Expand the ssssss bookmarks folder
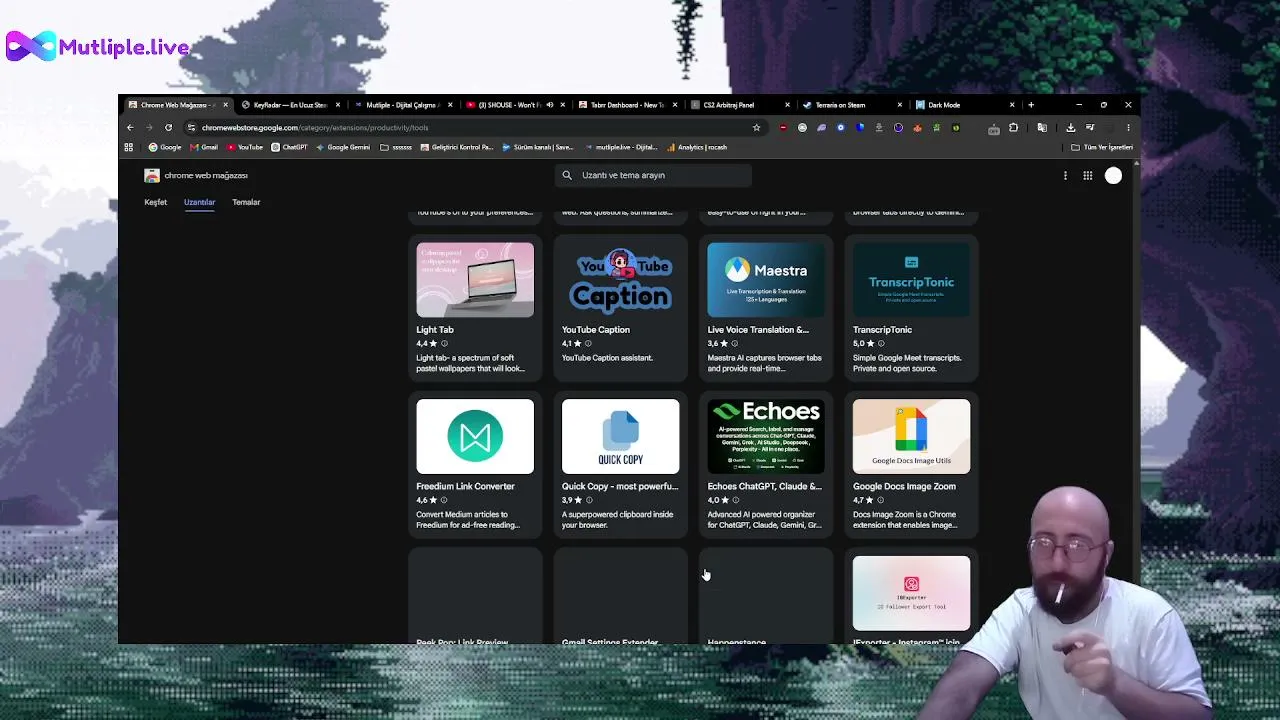This screenshot has width=1280, height=720. click(x=396, y=147)
